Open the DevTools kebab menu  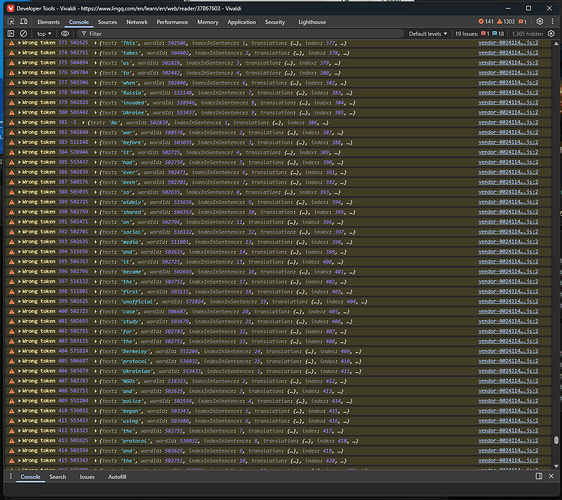click(x=552, y=22)
